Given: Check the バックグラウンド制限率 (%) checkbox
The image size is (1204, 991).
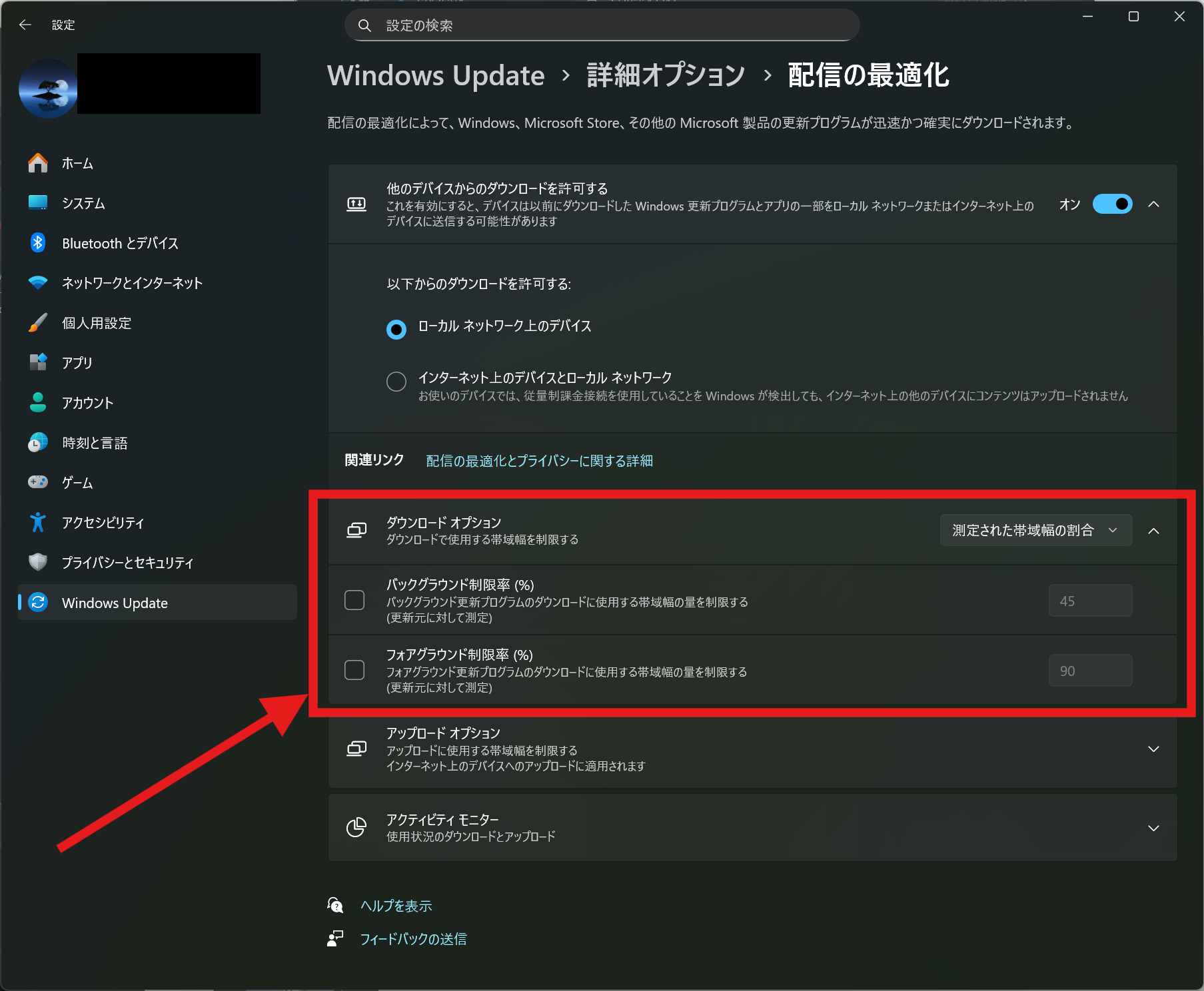Looking at the screenshot, I should [354, 600].
